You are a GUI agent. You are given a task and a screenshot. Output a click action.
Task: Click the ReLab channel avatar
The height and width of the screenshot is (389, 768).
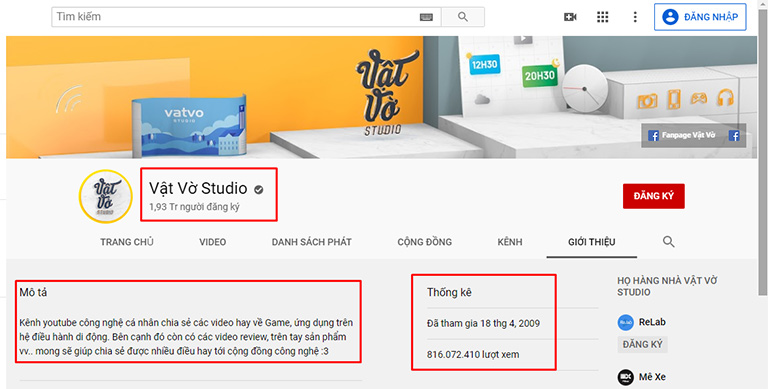625,322
